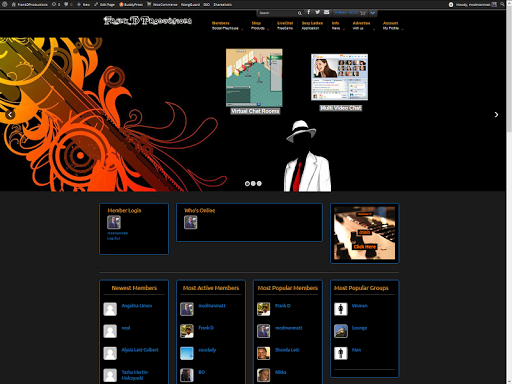
Task: Open the Facebook icon in the top bar
Action: (309, 12)
